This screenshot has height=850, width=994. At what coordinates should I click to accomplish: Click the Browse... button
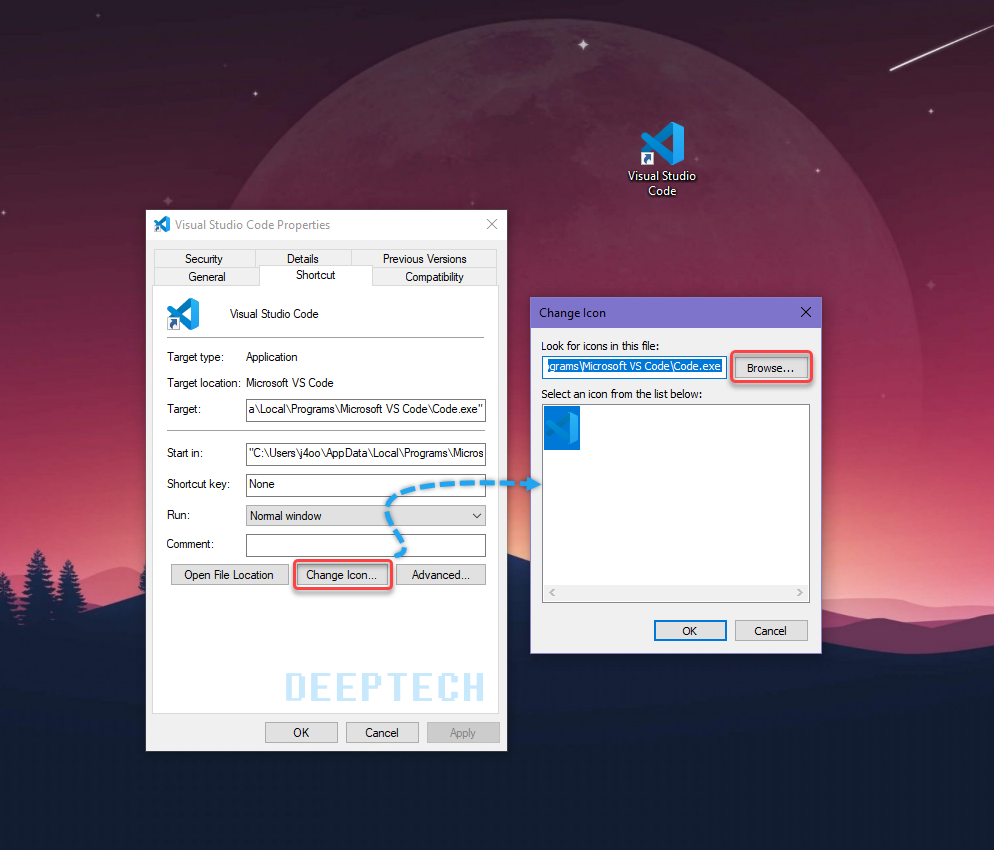click(771, 368)
